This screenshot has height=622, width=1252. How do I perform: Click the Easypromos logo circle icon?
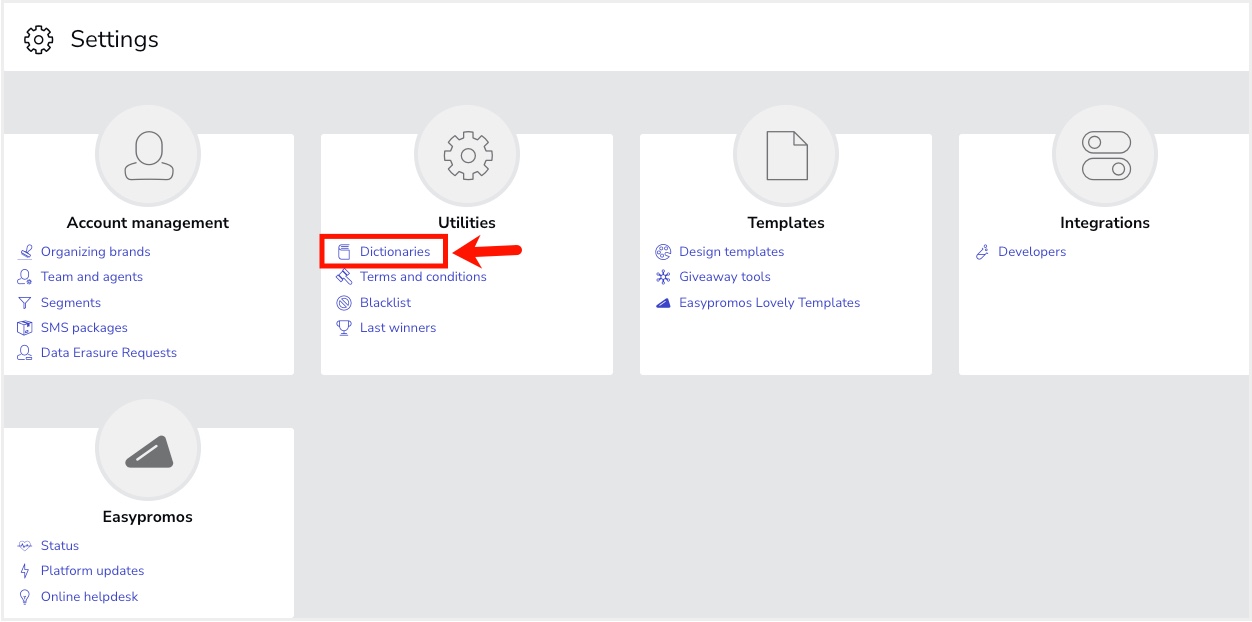coord(148,452)
